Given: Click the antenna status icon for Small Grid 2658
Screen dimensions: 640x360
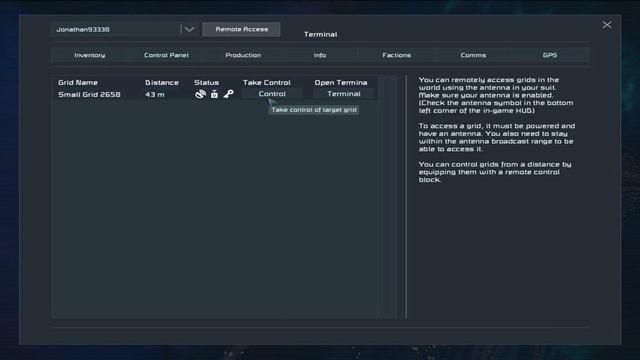Looking at the screenshot, I should click(200, 94).
